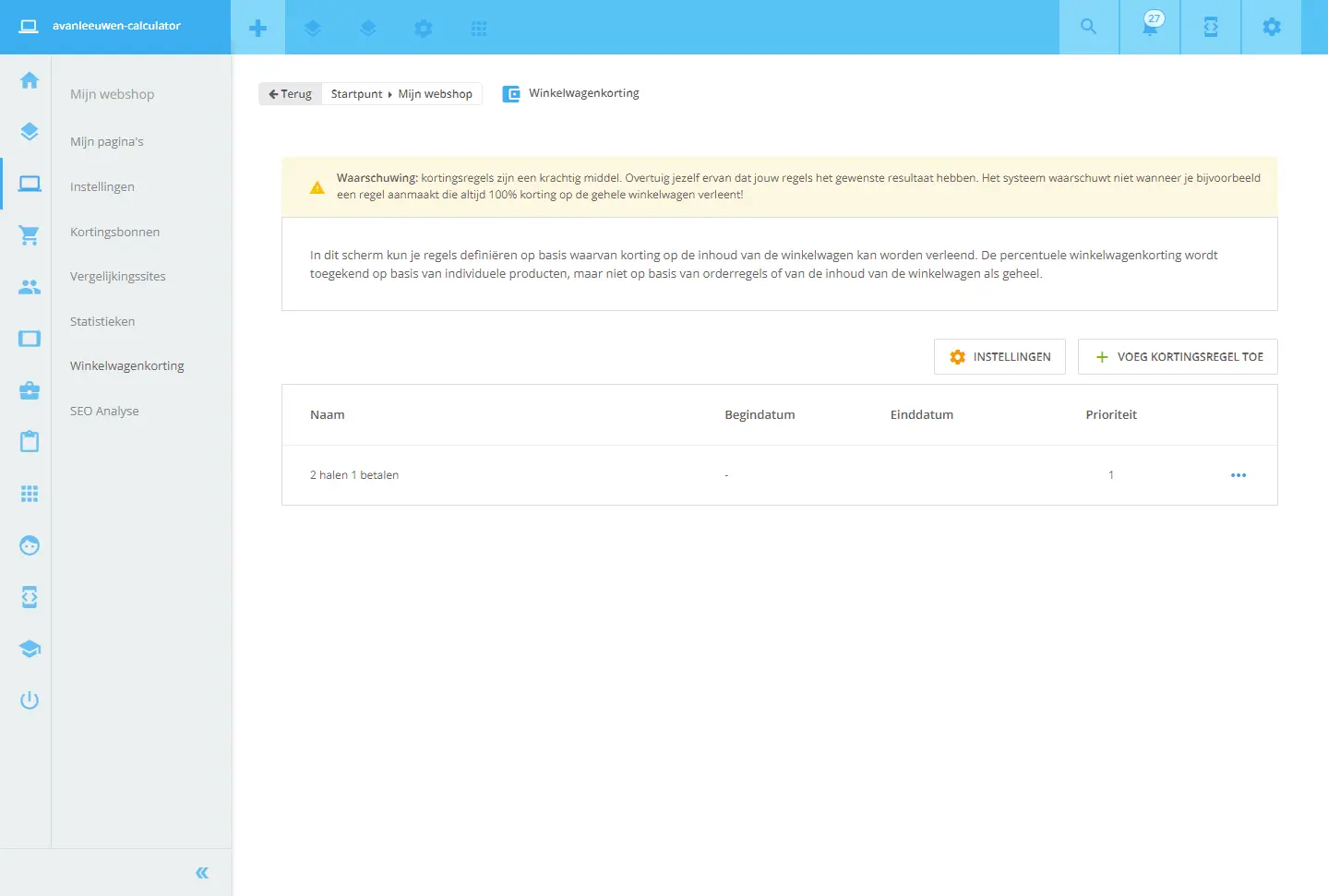The height and width of the screenshot is (896, 1328).
Task: Open the three-dots menu for 2 halen 1 betalen
Action: click(1238, 475)
